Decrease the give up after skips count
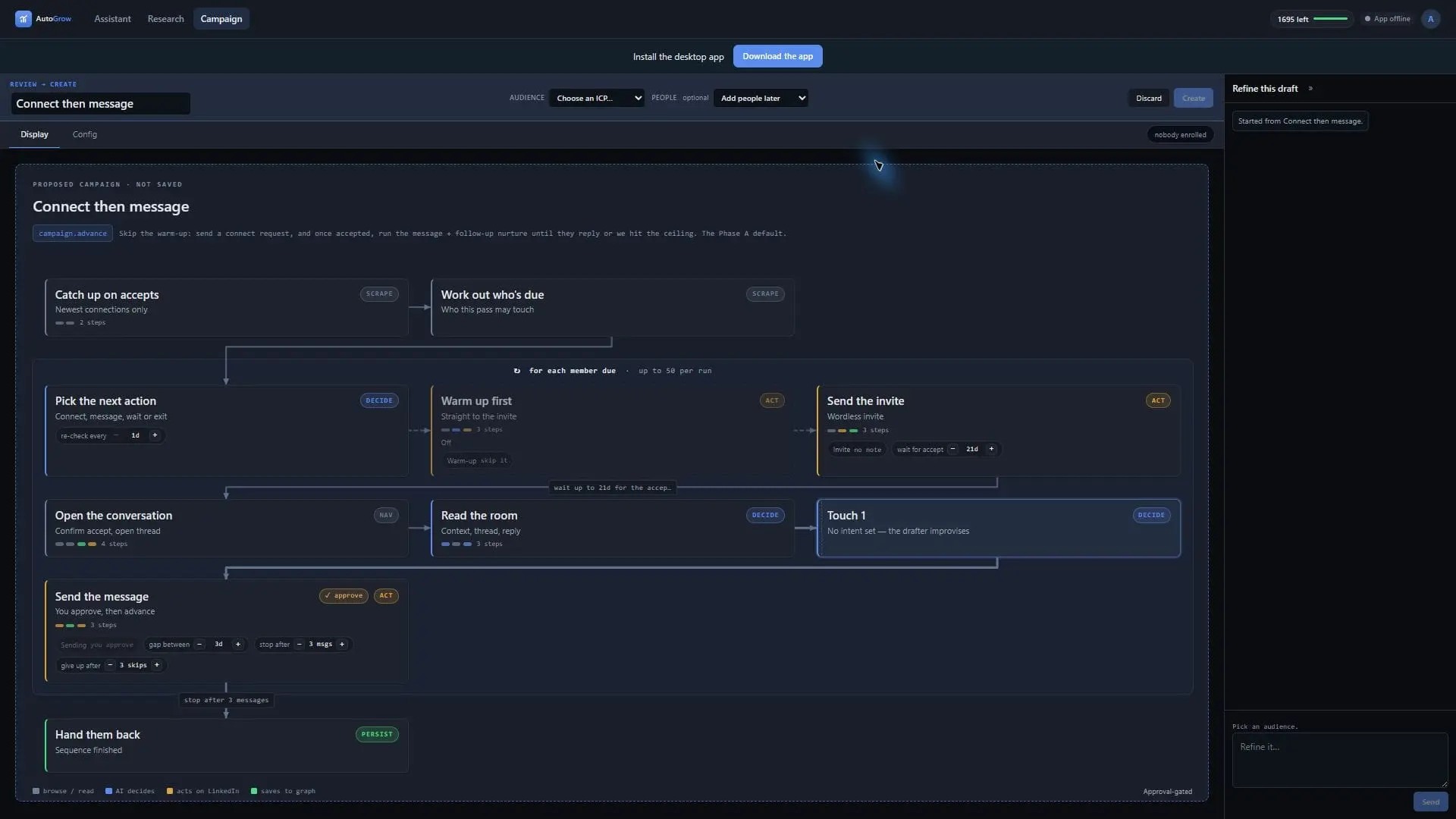The image size is (1456, 819). [x=110, y=666]
